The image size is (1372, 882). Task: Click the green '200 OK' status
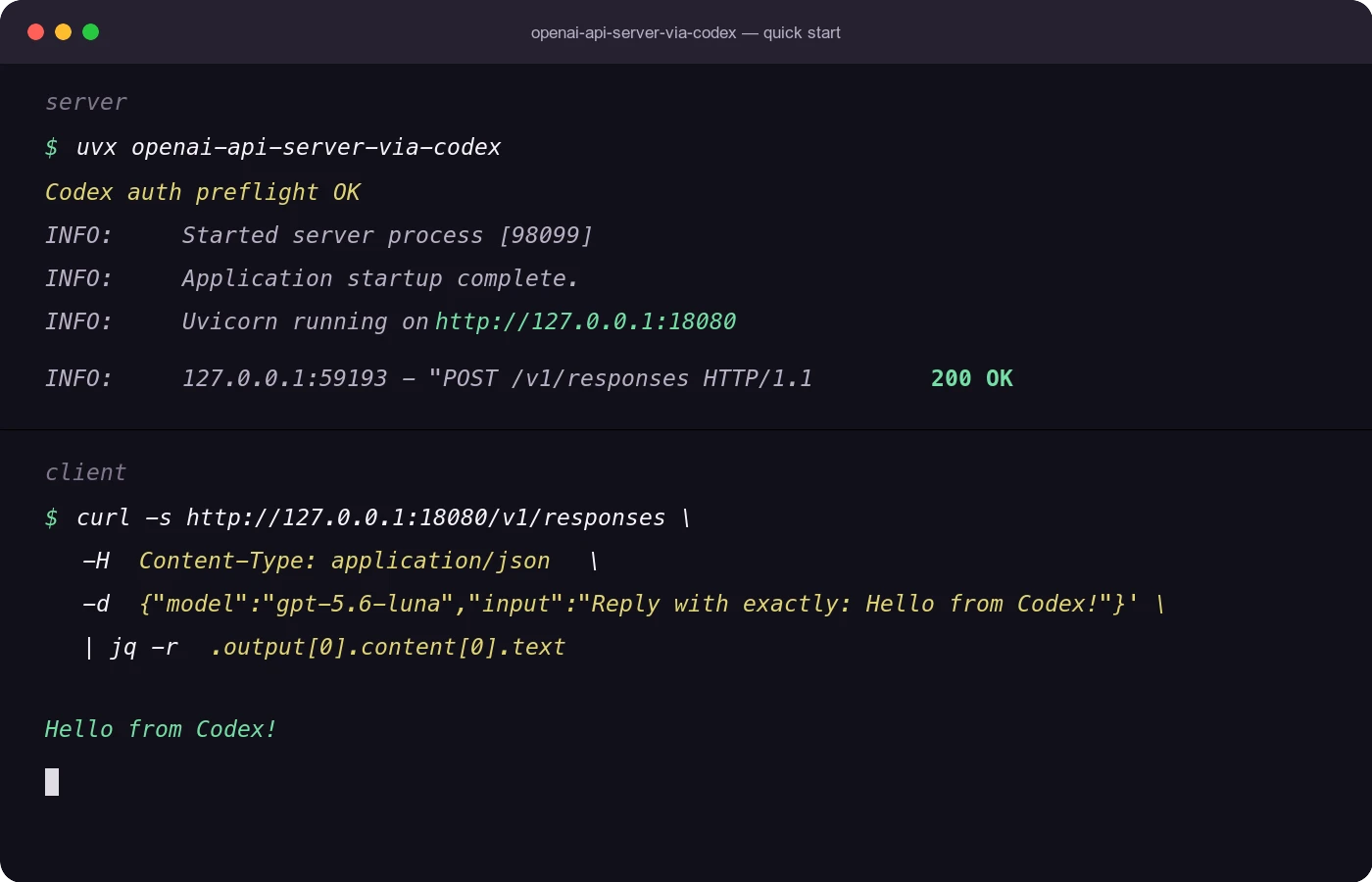972,378
